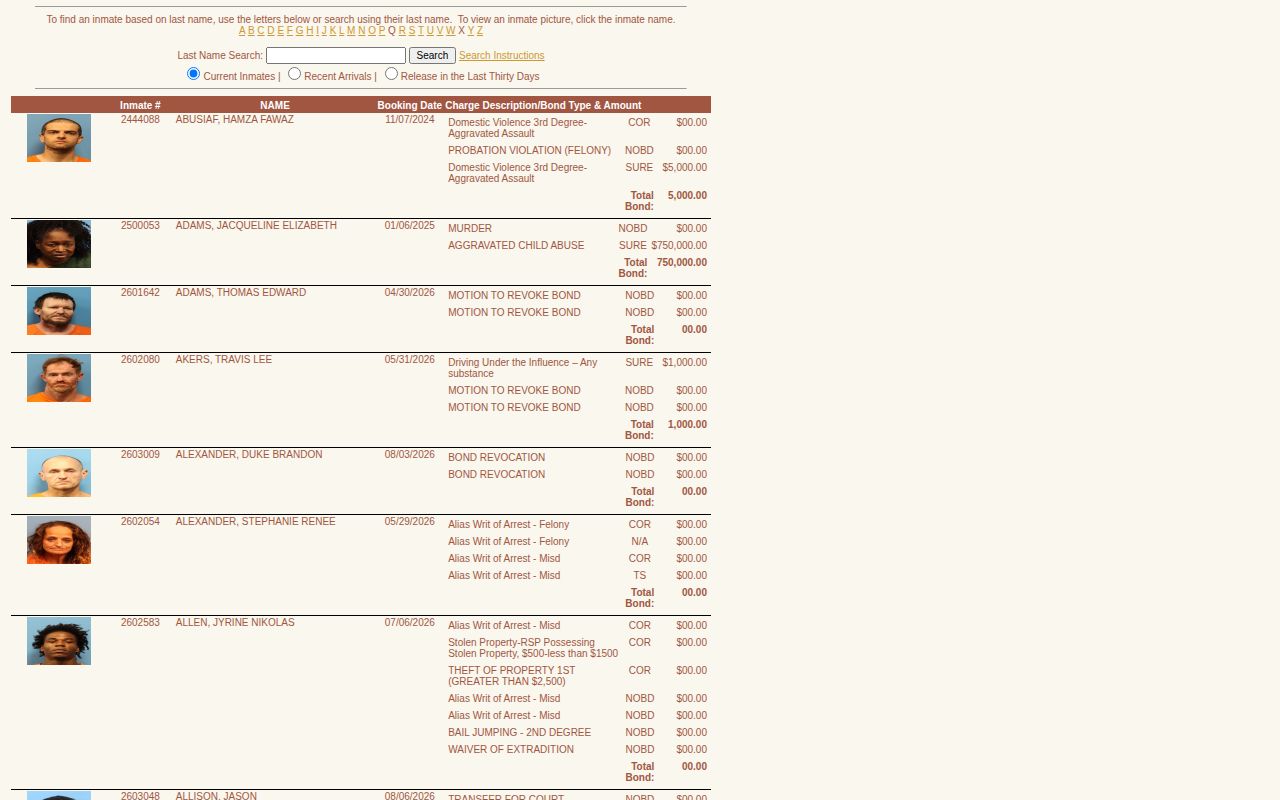This screenshot has width=1280, height=800.
Task: Open mugshot photo of Thomas Edward Adams
Action: [59, 311]
